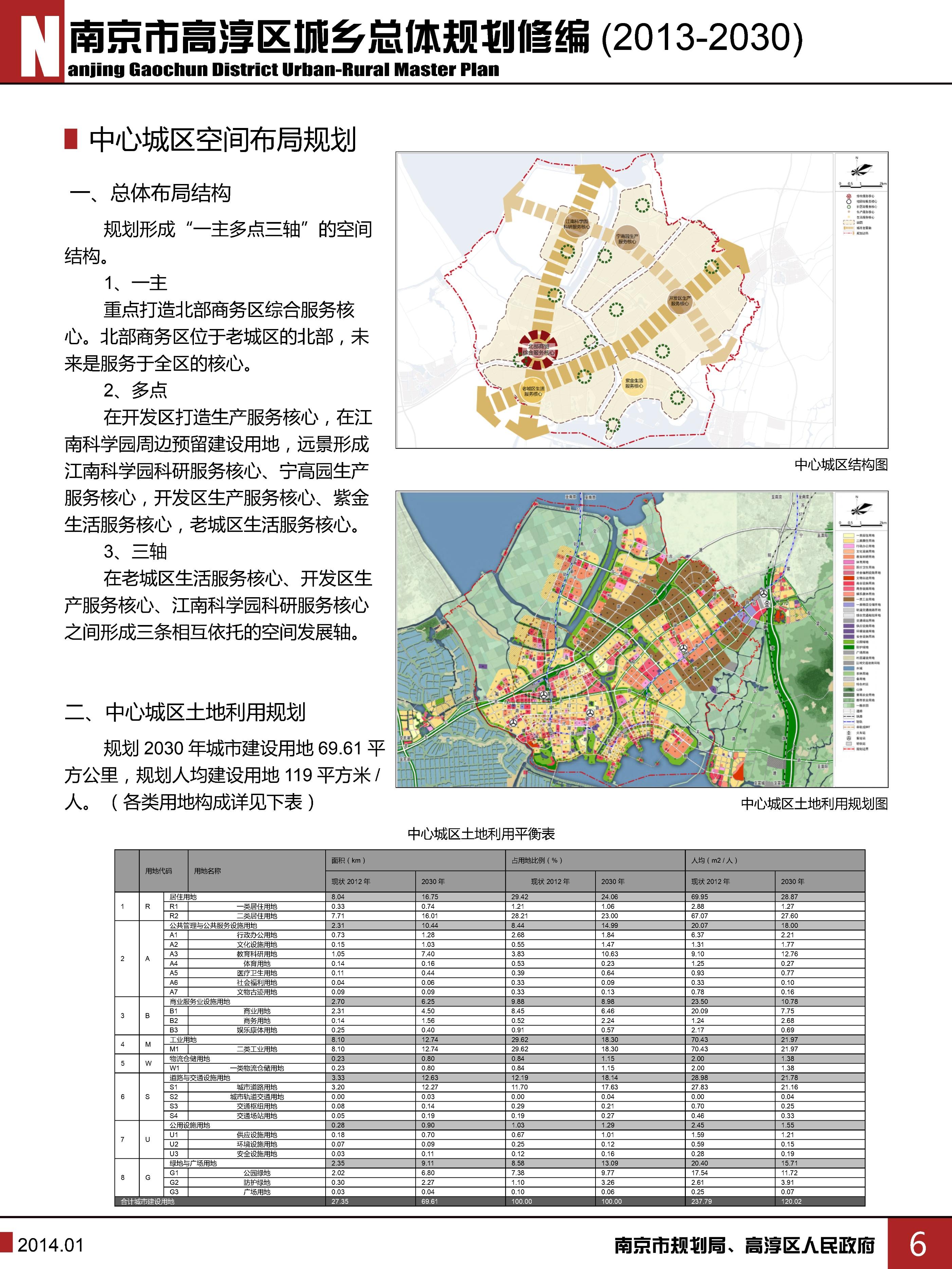This screenshot has height=1269, width=952.
Task: Click the 居住用地 category row label
Action: coord(183,897)
